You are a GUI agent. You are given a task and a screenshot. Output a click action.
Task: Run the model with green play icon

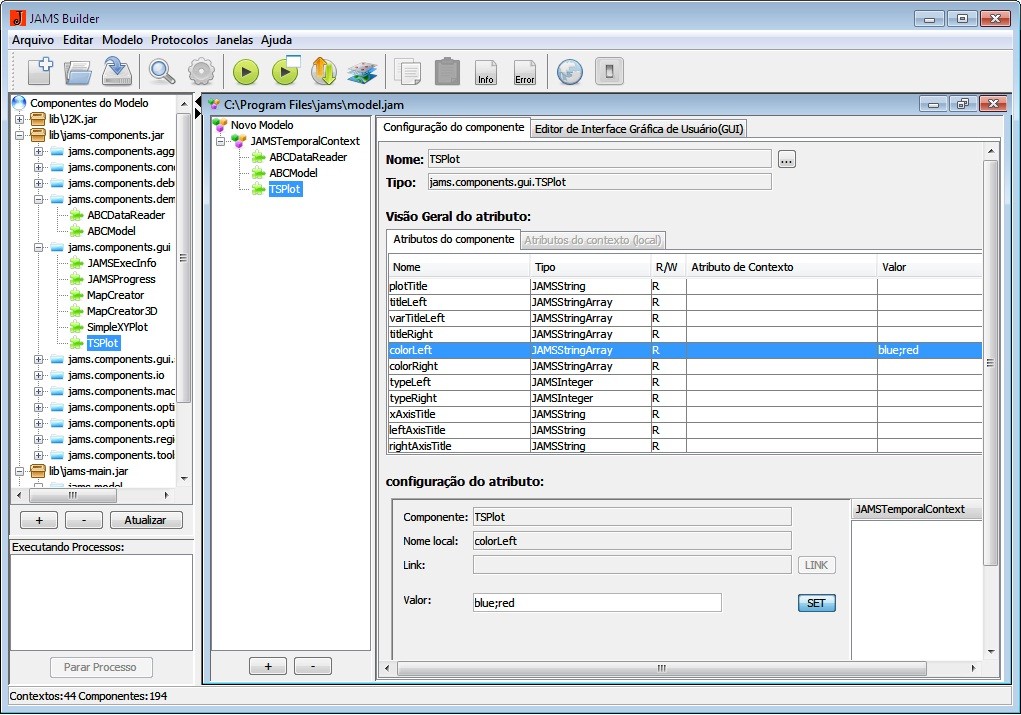(x=246, y=72)
